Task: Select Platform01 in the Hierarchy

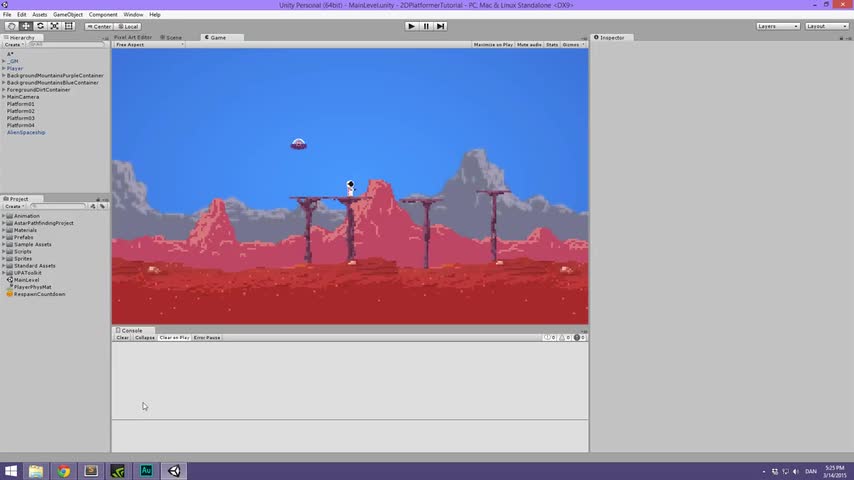Action: point(21,104)
